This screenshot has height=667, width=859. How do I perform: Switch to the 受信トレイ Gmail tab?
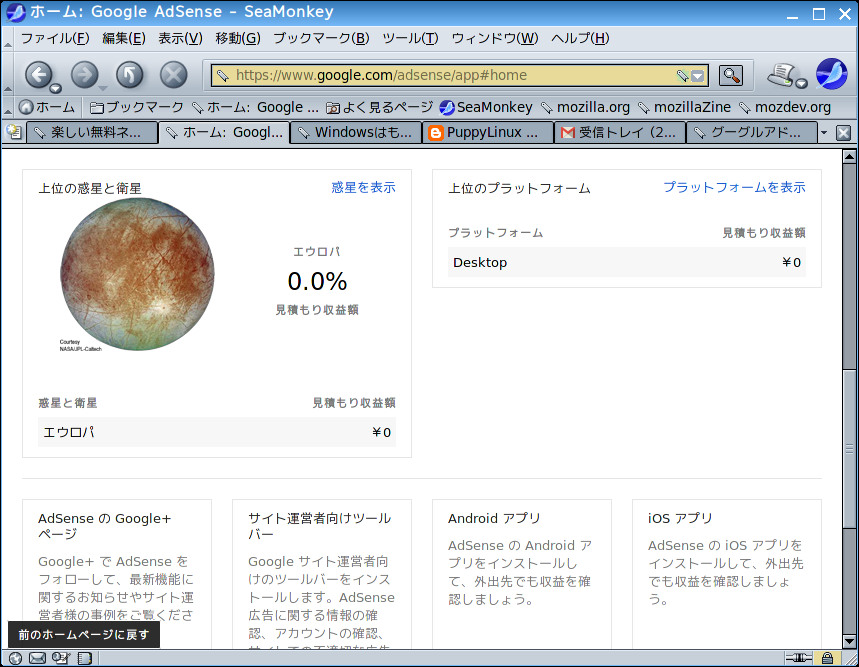click(x=620, y=133)
